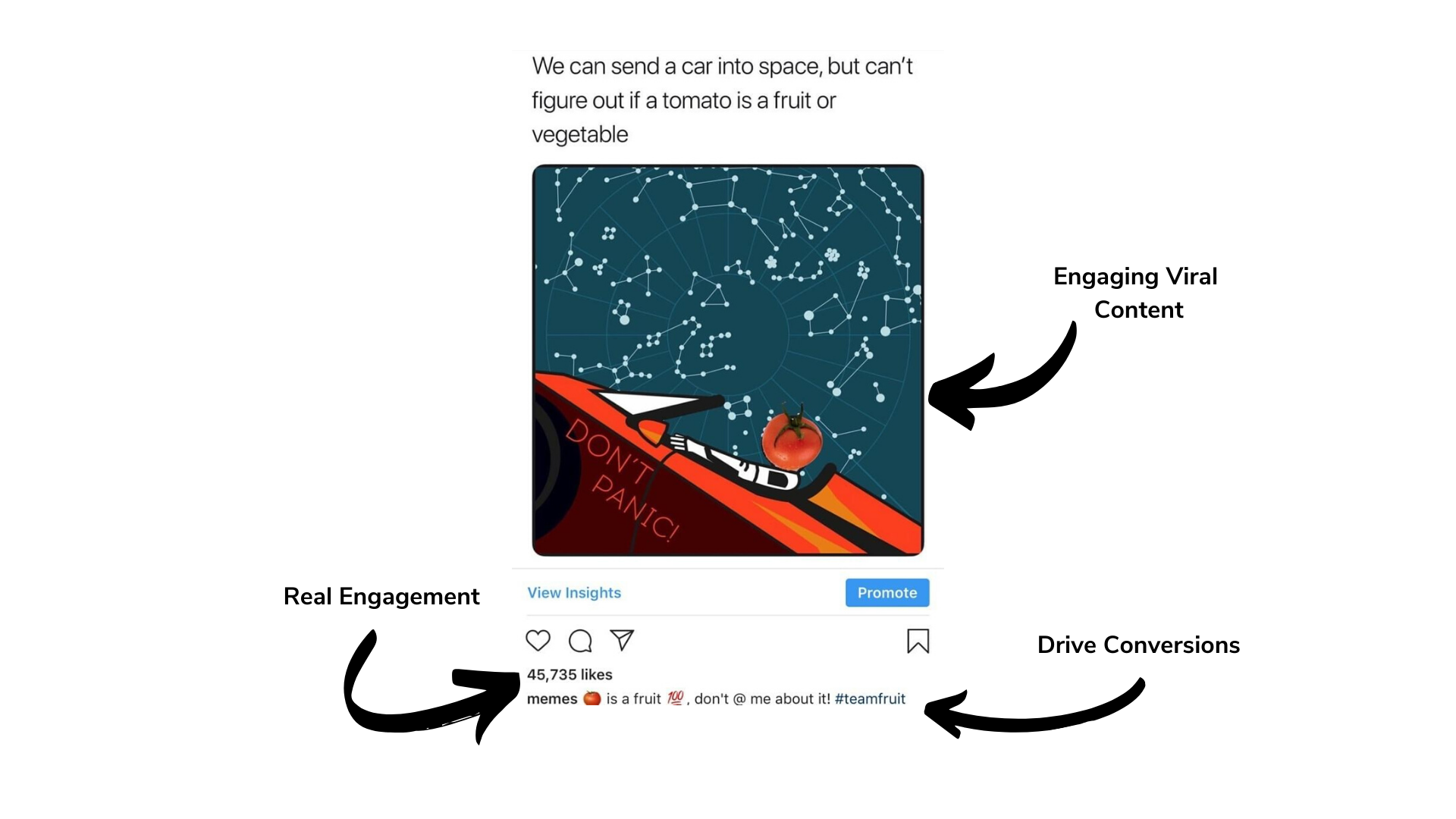Viewport: 1456px width, 819px height.
Task: Click the Drive Conversions label
Action: (1138, 645)
